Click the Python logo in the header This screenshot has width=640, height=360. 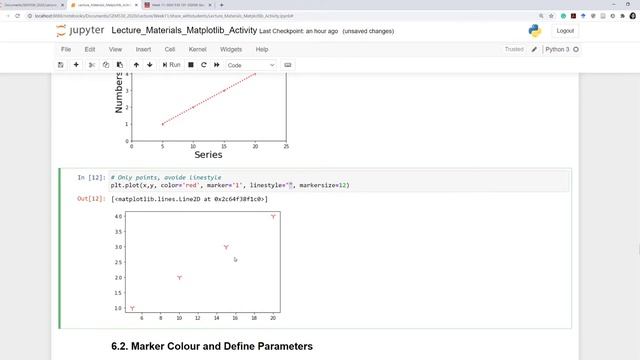(535, 31)
